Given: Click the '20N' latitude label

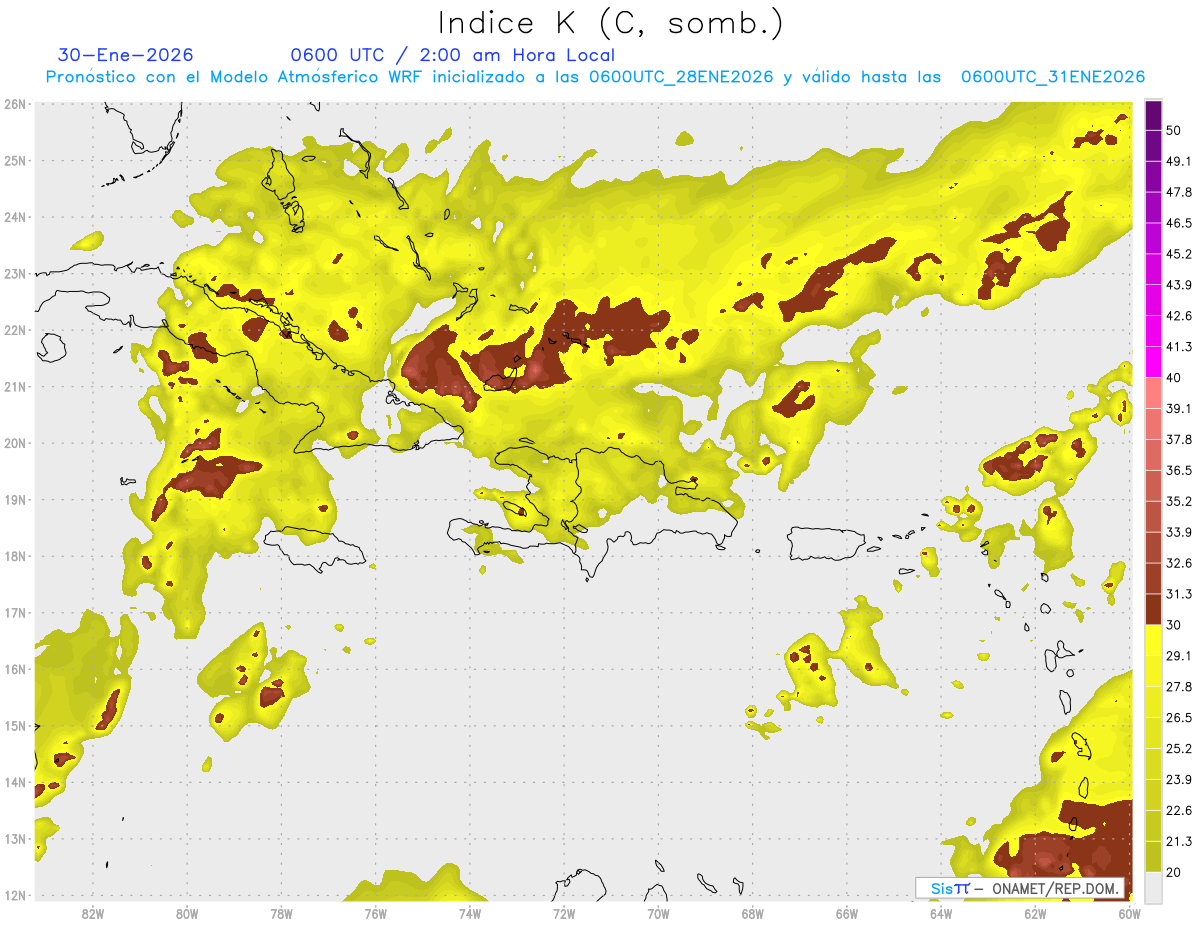Looking at the screenshot, I should click(x=14, y=443).
